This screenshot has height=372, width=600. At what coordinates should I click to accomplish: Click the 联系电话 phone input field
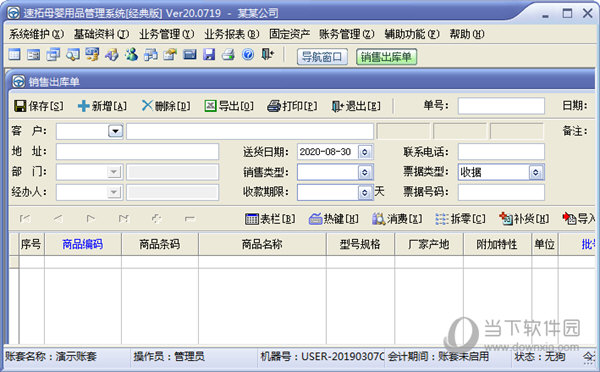click(501, 152)
